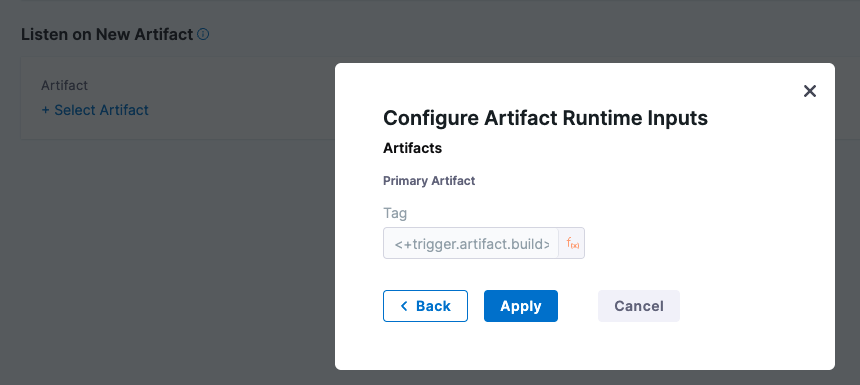860x385 pixels.
Task: Cancel the runtime inputs configuration
Action: tap(638, 306)
